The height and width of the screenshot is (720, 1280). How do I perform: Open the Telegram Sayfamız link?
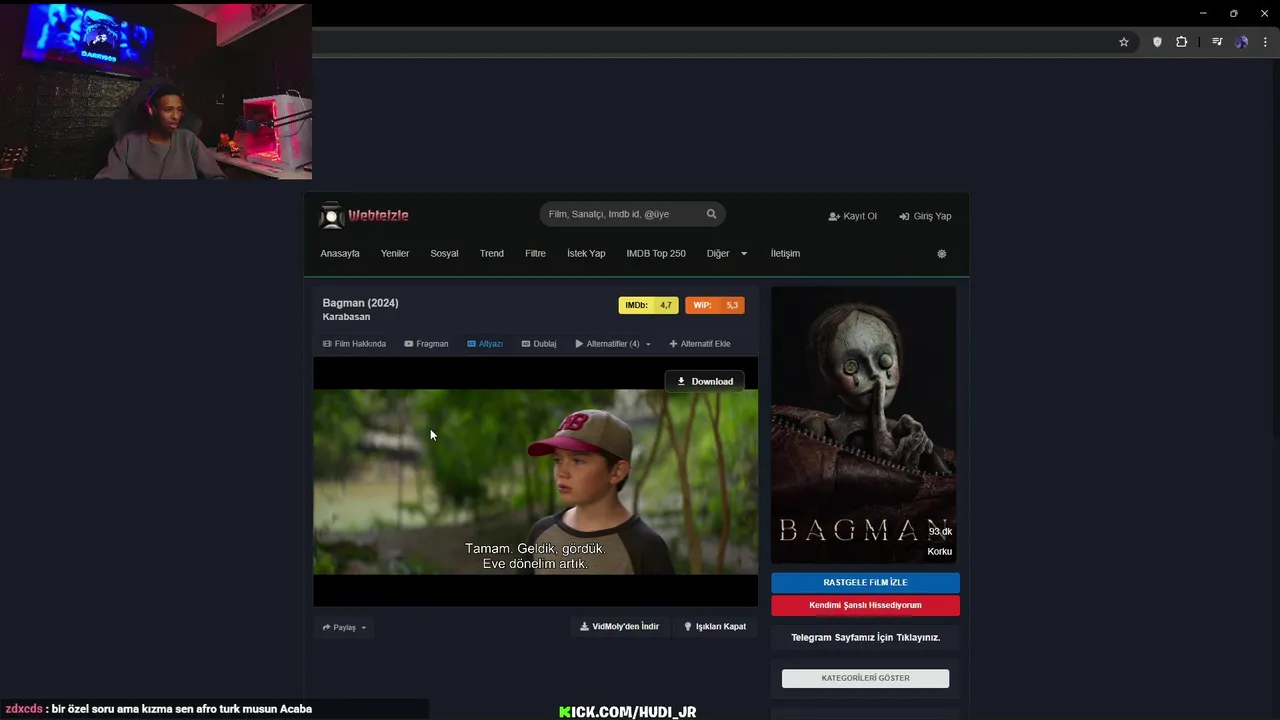[x=865, y=637]
